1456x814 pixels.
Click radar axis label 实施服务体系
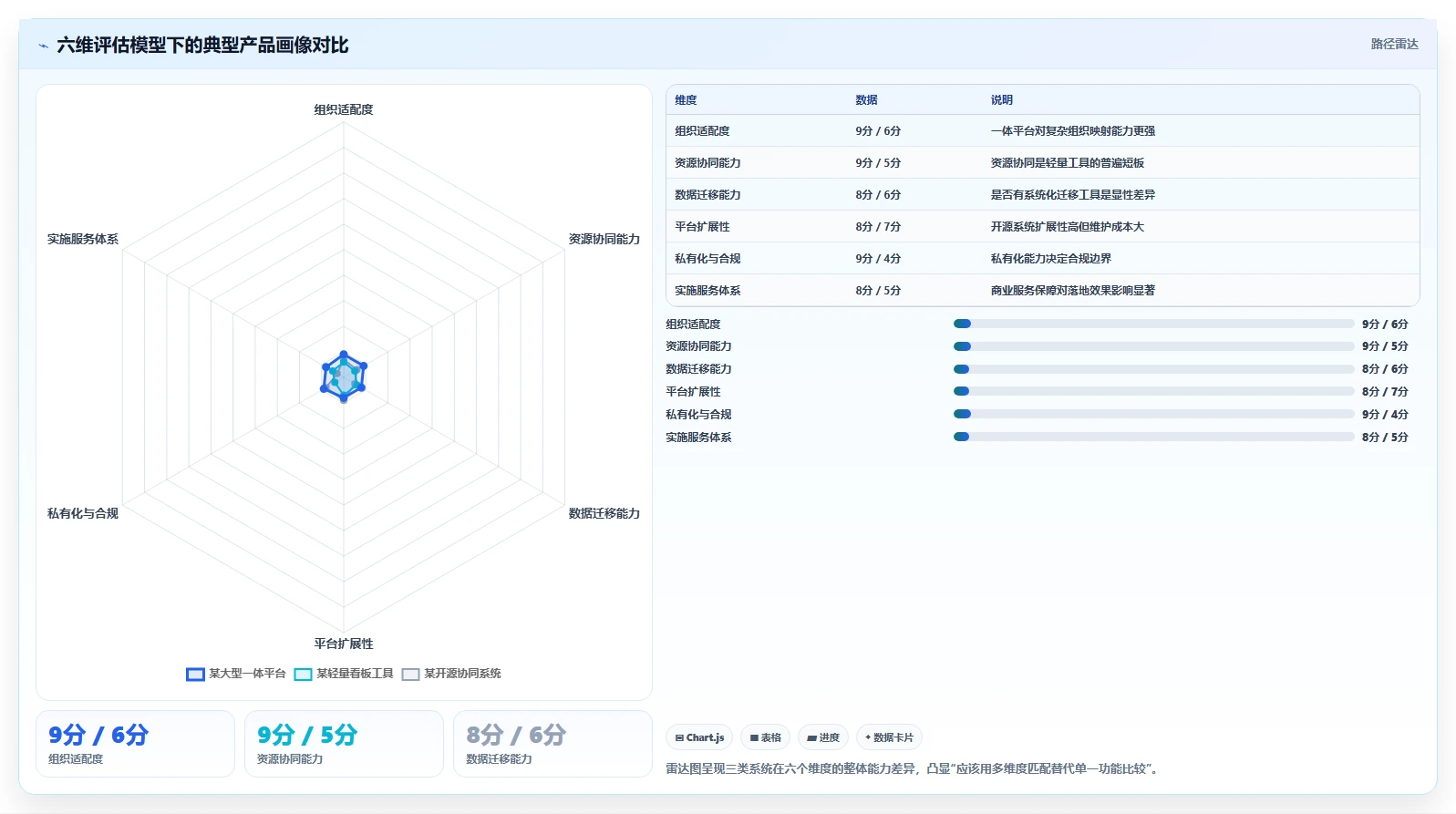pyautogui.click(x=83, y=239)
